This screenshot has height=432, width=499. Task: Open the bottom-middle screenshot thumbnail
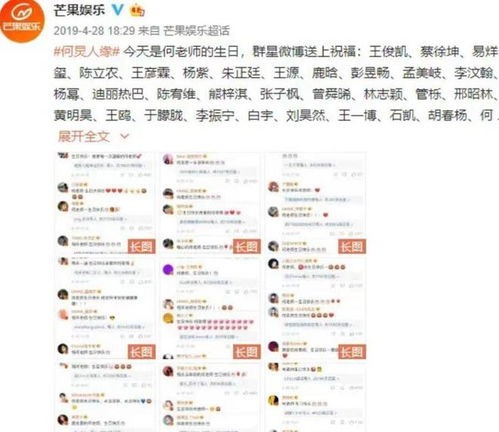click(x=210, y=397)
